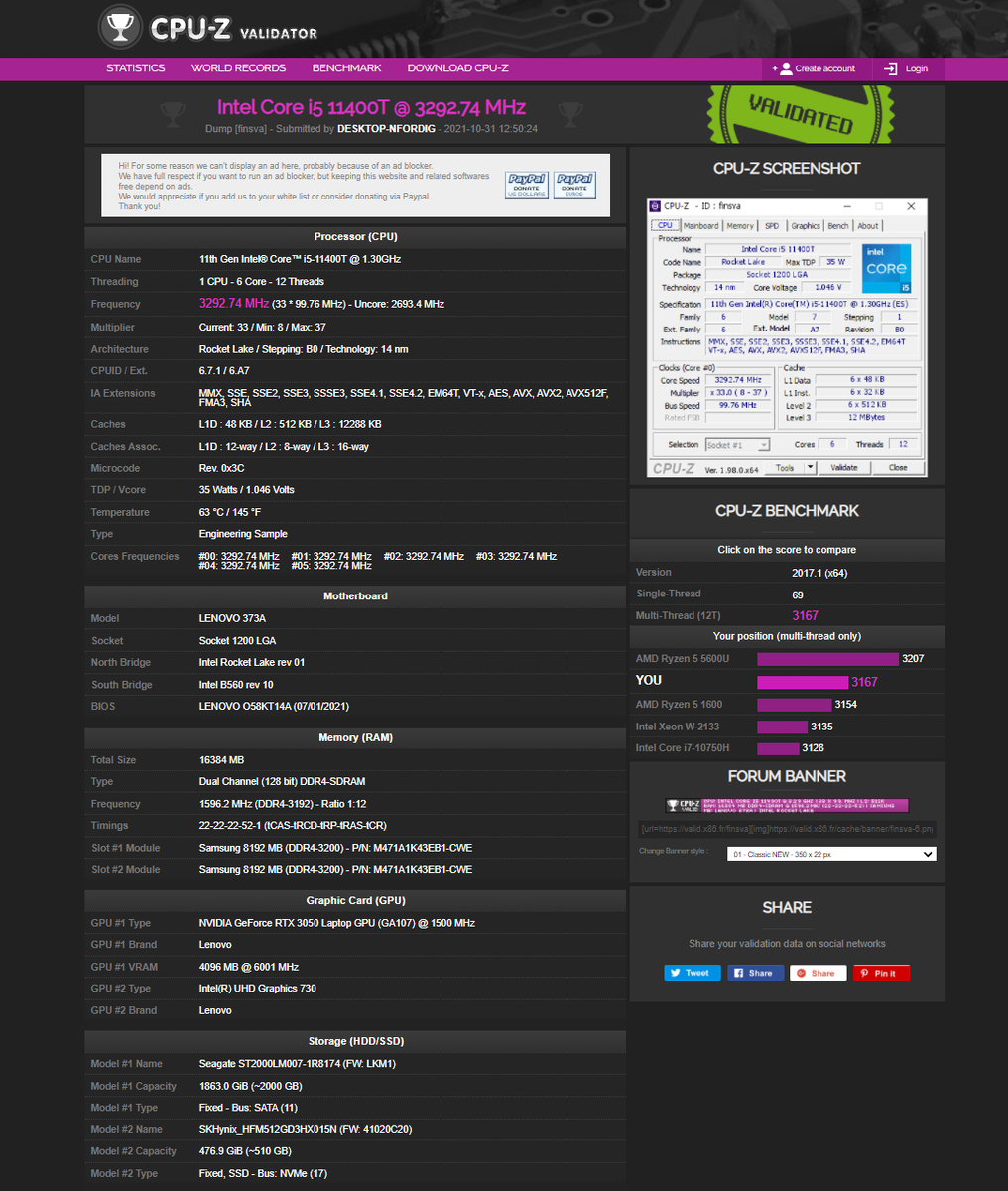Select the Mainboard tab in CPU-Z screenshot
Viewport: 1008px width, 1191px height.
pos(700,226)
